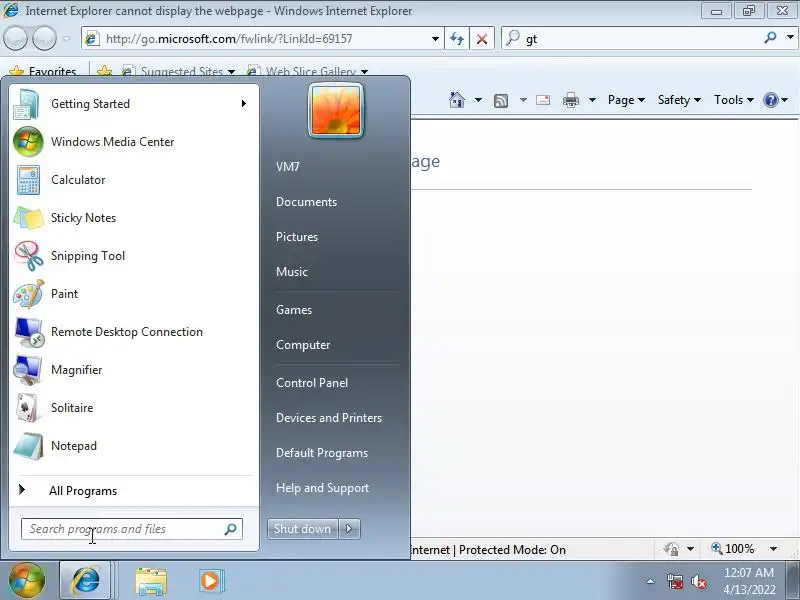Click the RSS feeds icon
Viewport: 800px width, 600px height.
501,101
